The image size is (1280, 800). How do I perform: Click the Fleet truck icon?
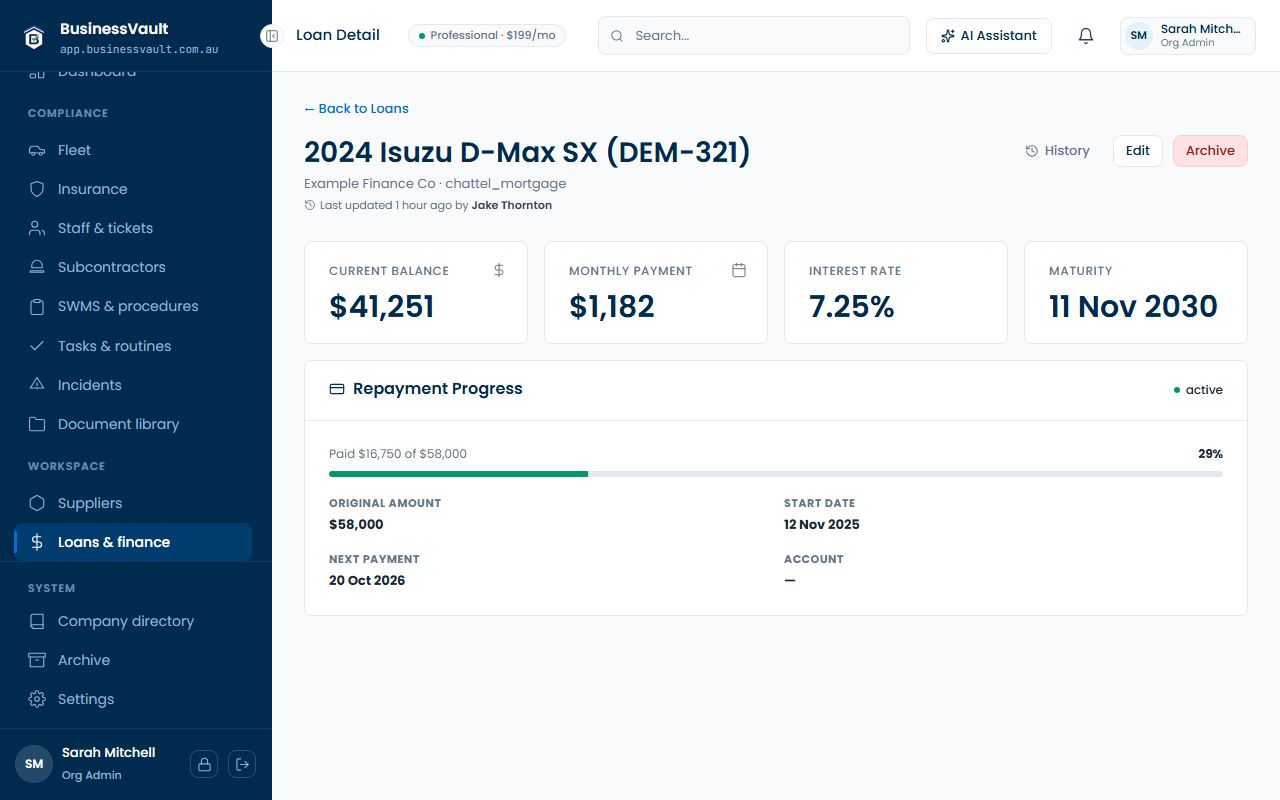point(37,150)
